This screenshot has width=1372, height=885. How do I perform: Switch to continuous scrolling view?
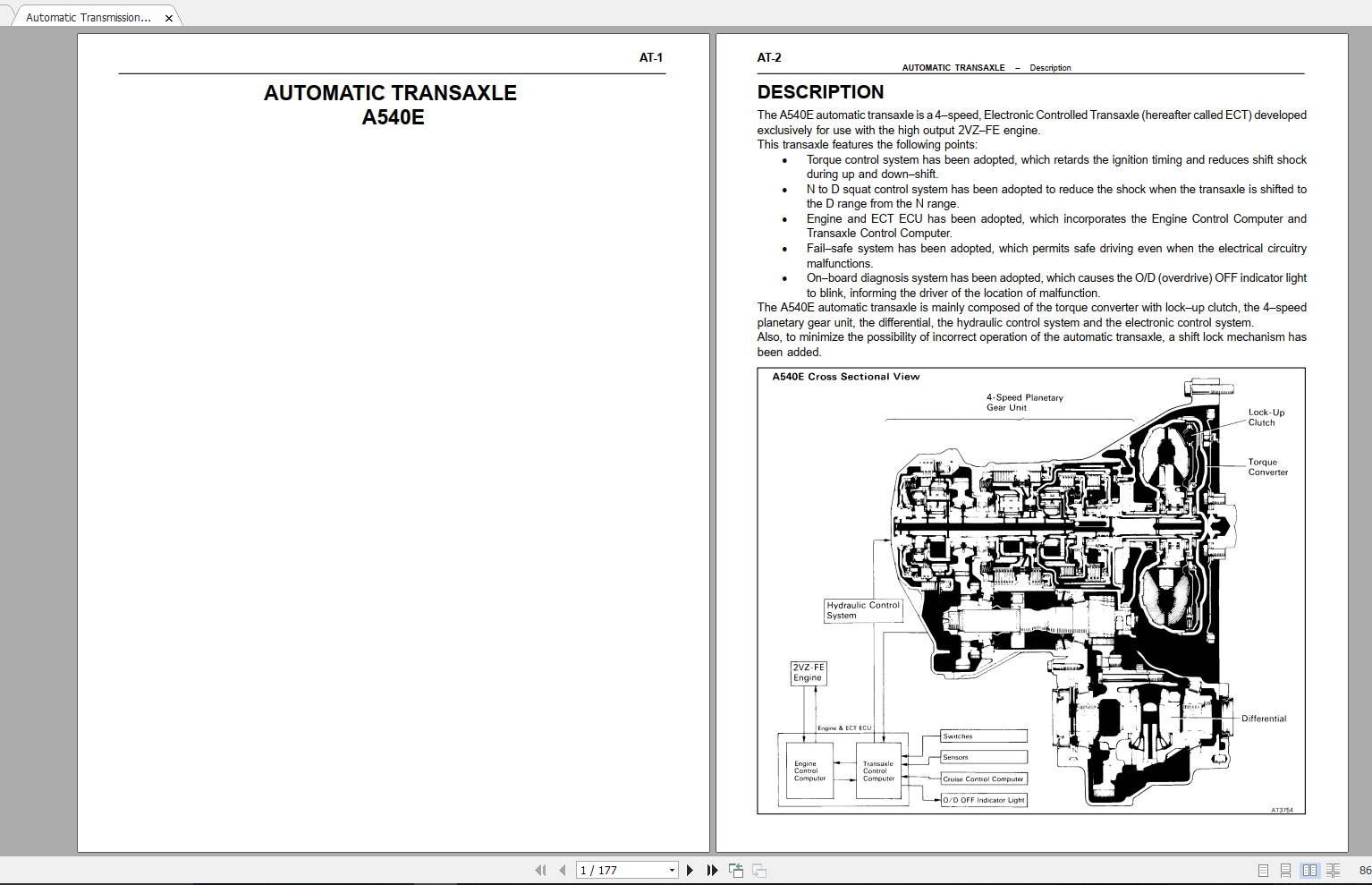1285,870
